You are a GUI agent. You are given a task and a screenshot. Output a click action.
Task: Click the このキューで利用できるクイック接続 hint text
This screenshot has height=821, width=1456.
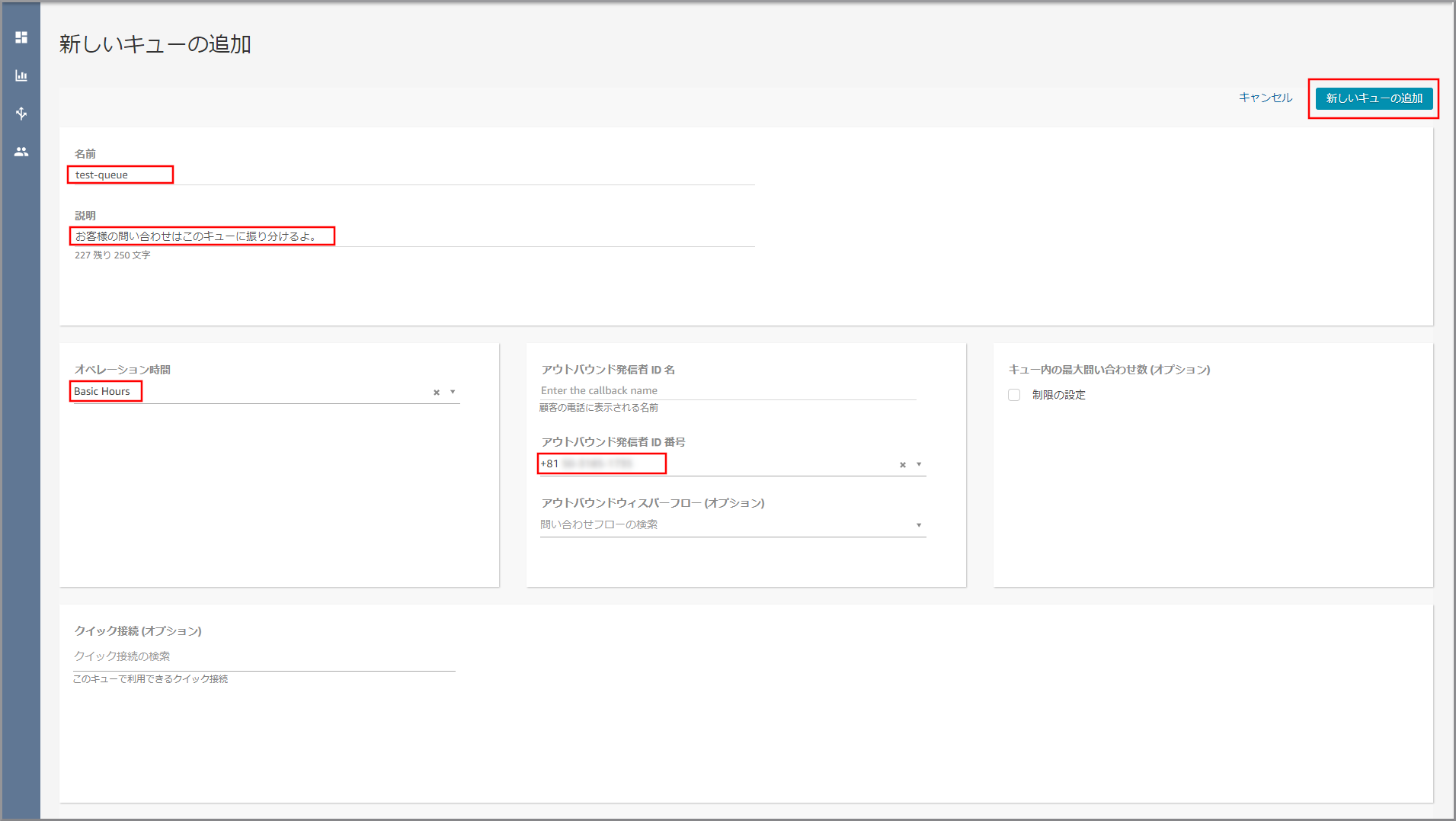[150, 679]
